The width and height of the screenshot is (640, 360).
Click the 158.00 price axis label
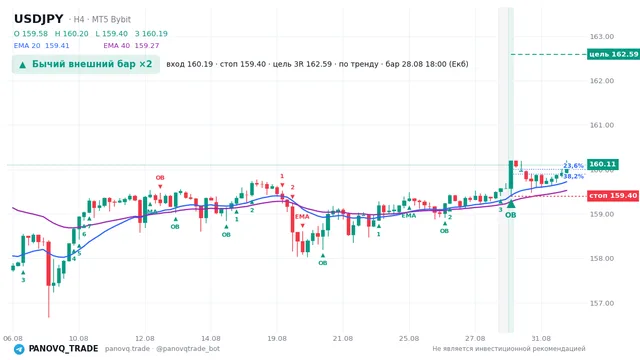click(x=602, y=258)
